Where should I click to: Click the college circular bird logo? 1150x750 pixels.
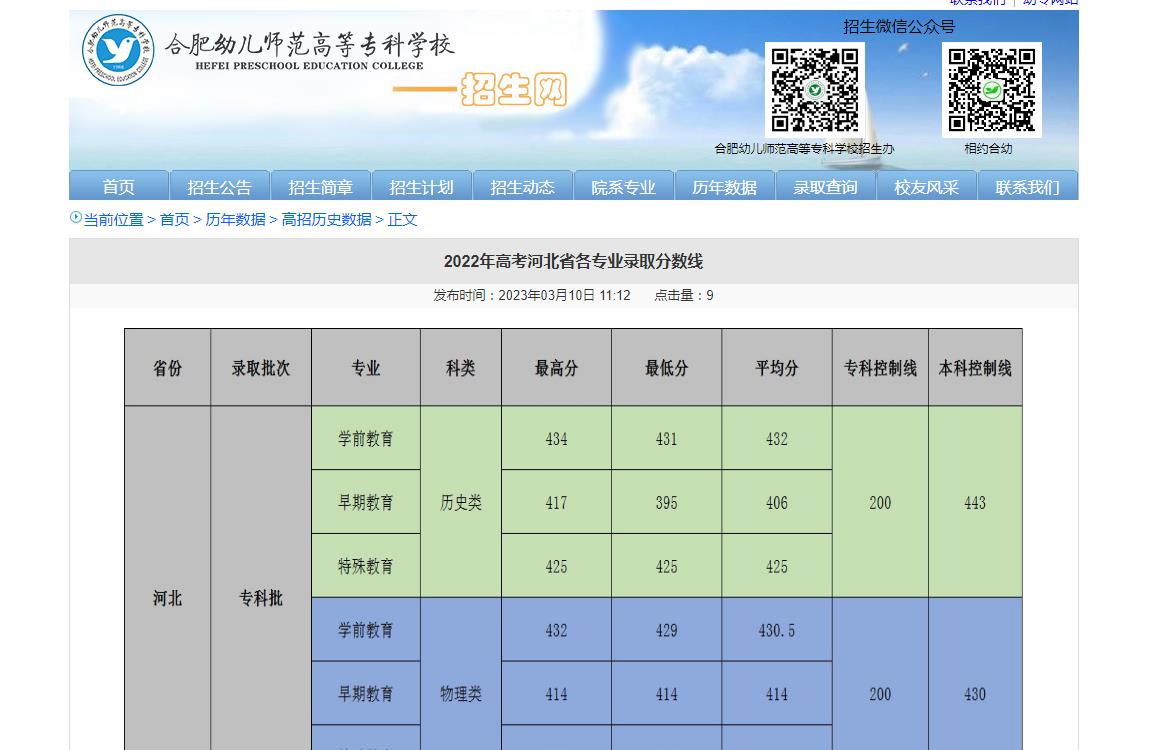118,50
